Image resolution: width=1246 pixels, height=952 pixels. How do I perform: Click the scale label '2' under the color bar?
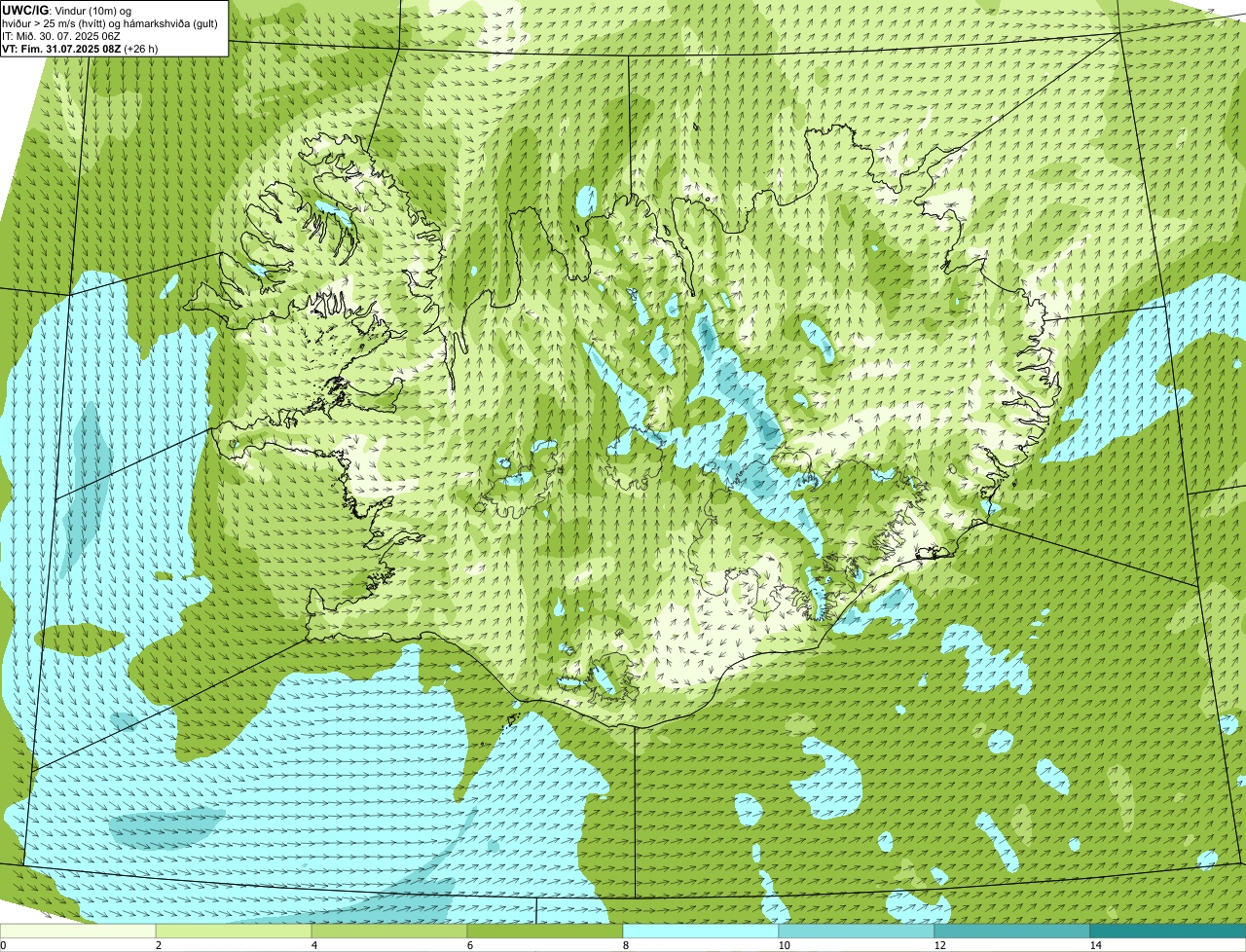coord(158,945)
